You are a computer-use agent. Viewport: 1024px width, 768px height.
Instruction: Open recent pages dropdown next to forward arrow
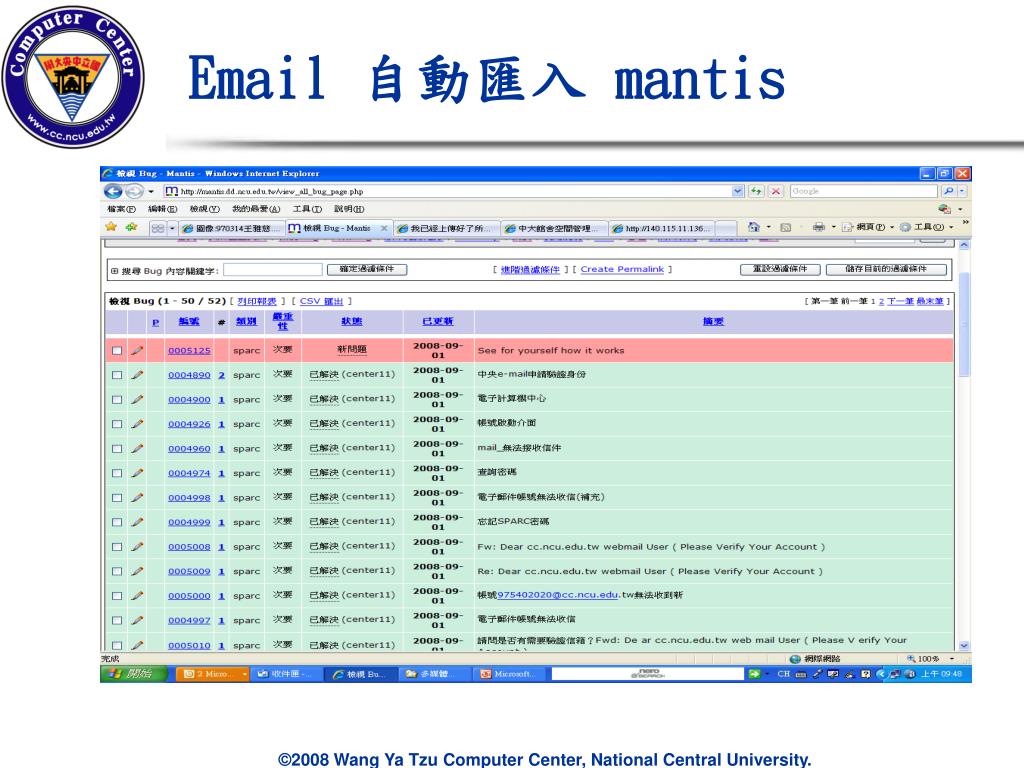[x=151, y=192]
